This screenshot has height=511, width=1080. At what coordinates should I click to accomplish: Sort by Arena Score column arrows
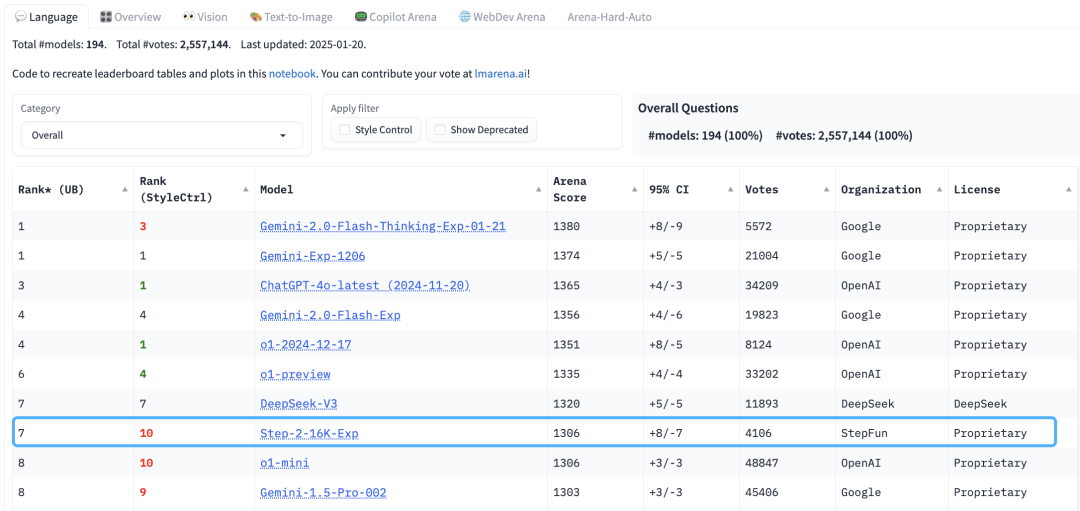pos(634,189)
